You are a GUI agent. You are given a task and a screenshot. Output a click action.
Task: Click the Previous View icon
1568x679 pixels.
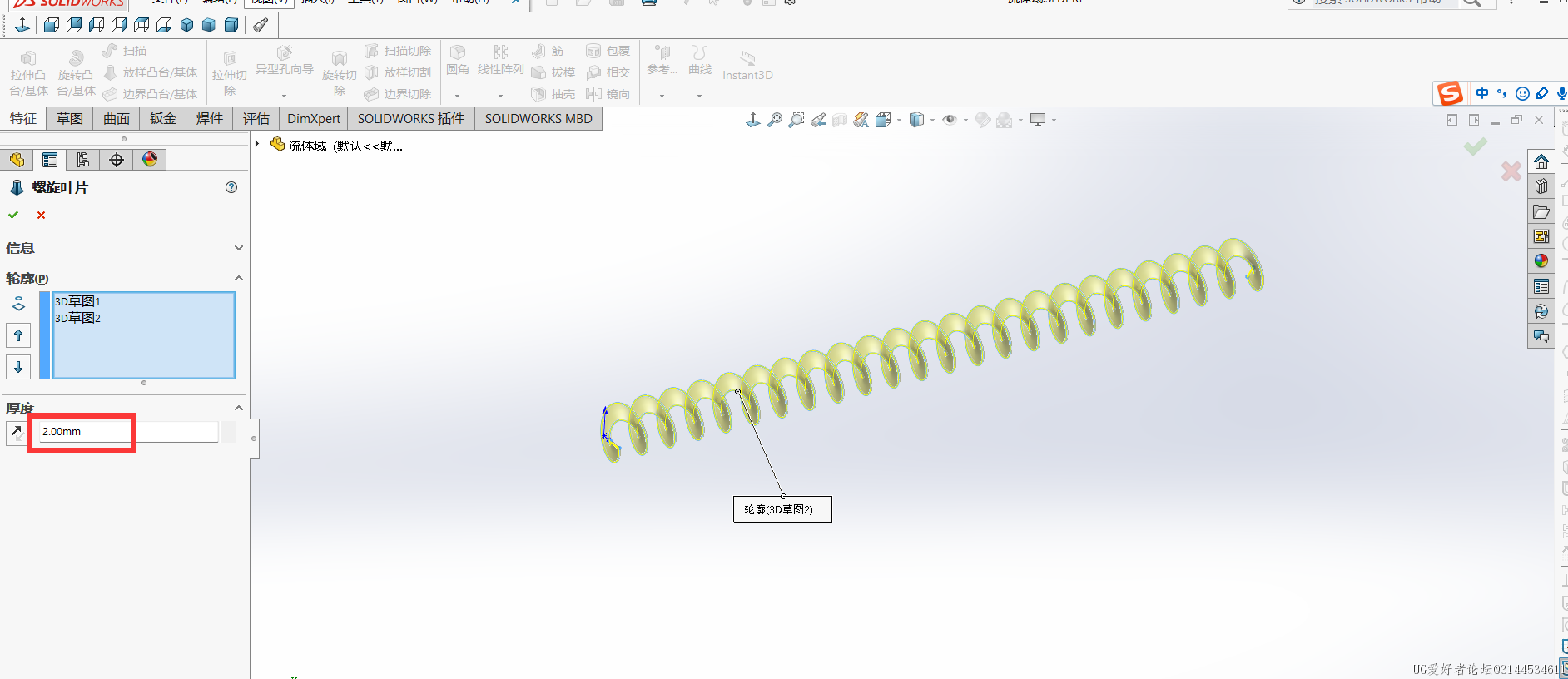[818, 120]
